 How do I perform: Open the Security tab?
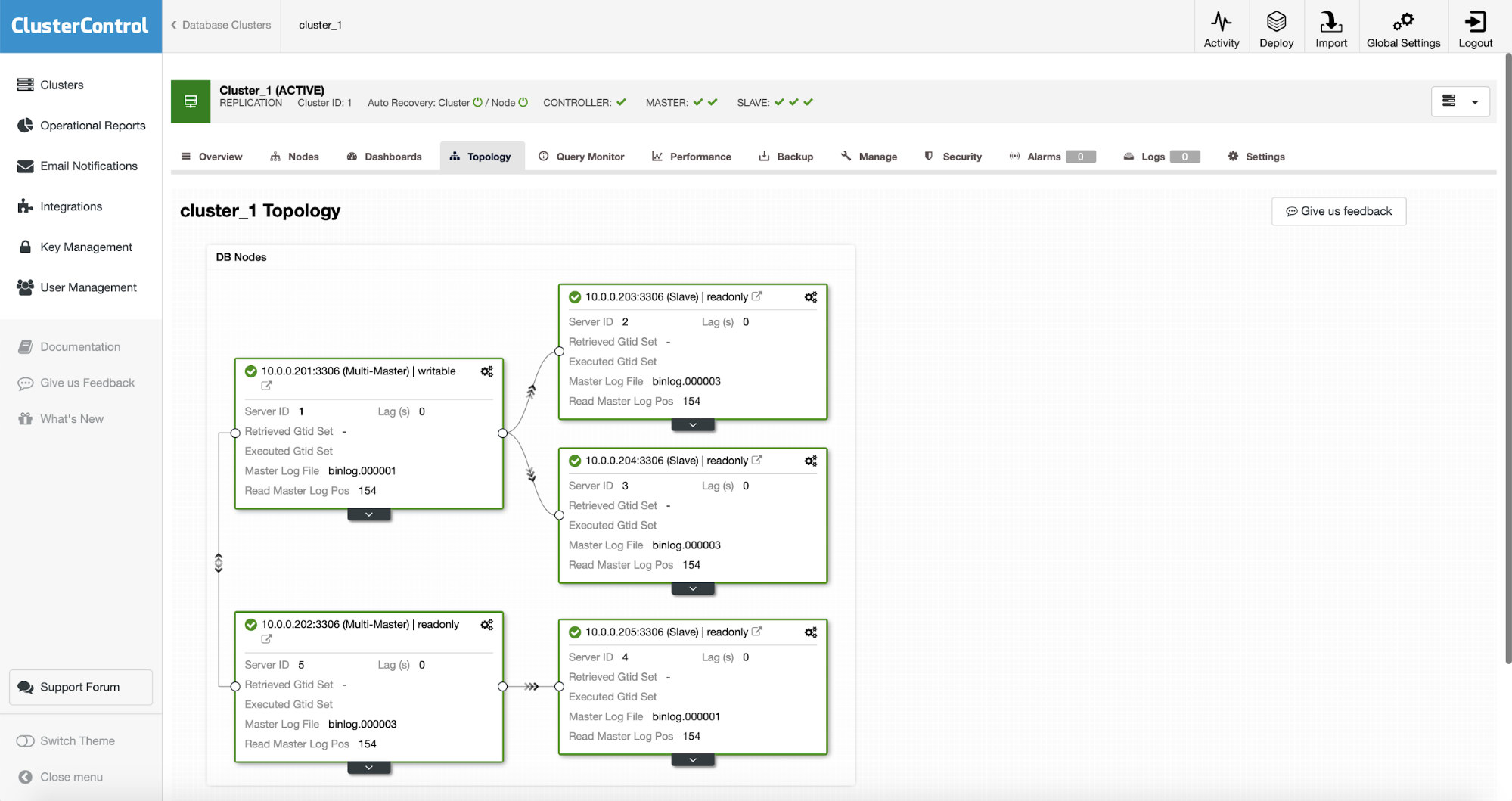(953, 157)
